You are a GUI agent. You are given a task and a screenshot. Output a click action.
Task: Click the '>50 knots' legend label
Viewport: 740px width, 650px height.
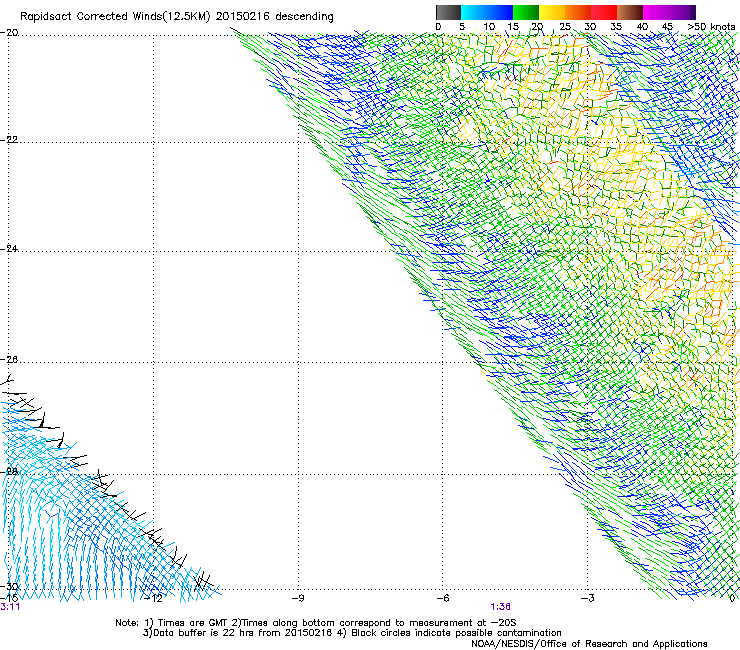click(x=711, y=27)
